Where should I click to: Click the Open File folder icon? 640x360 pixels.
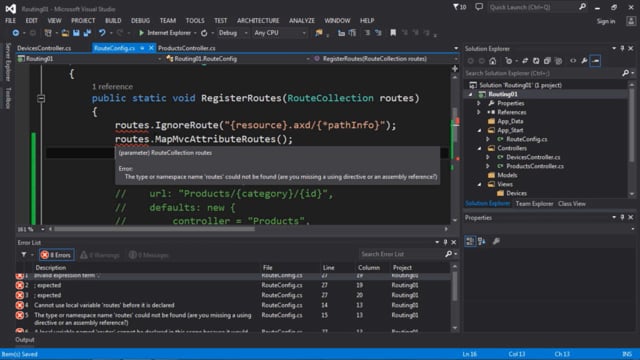tap(65, 33)
